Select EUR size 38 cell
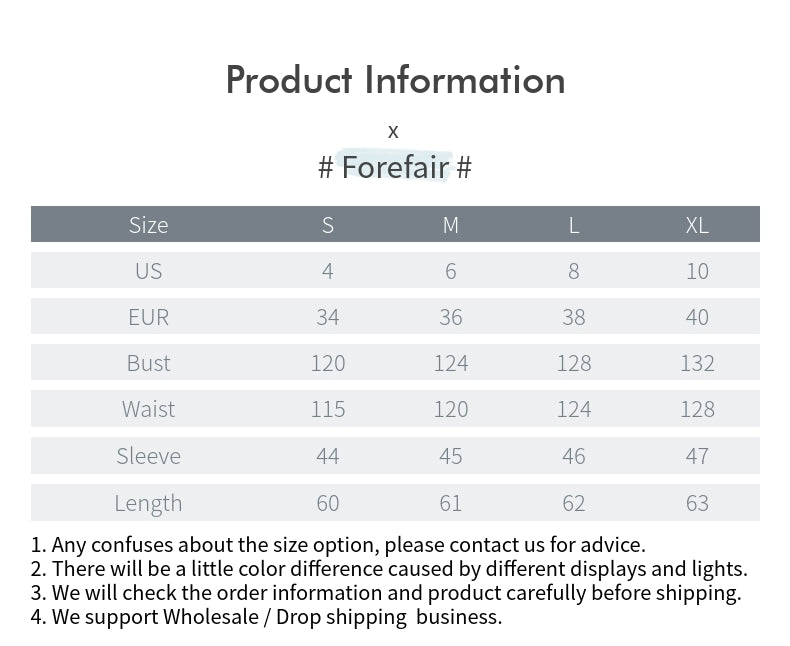The image size is (790, 646). tap(574, 317)
